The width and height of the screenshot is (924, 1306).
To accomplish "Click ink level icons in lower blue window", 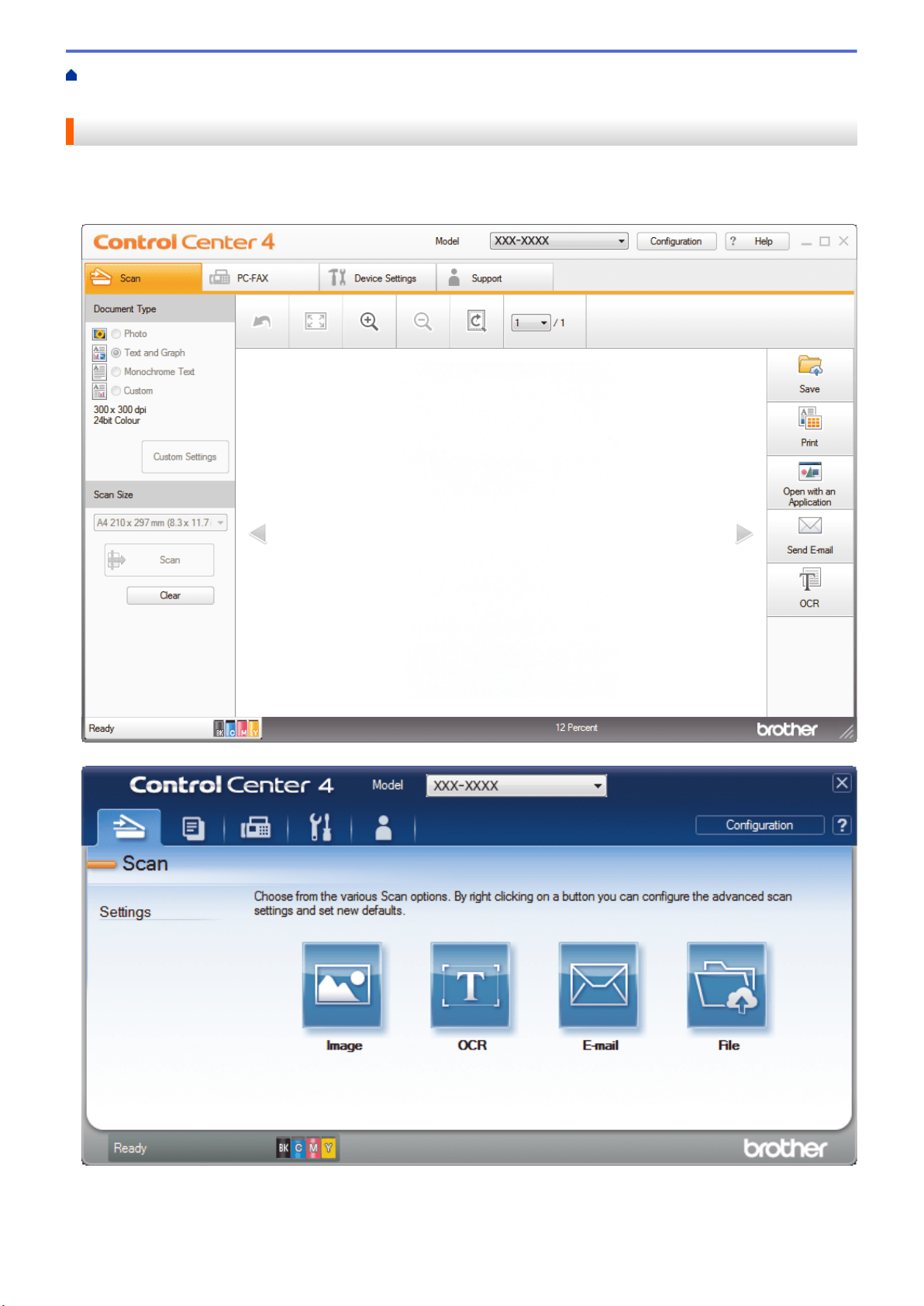I will pyautogui.click(x=306, y=1148).
